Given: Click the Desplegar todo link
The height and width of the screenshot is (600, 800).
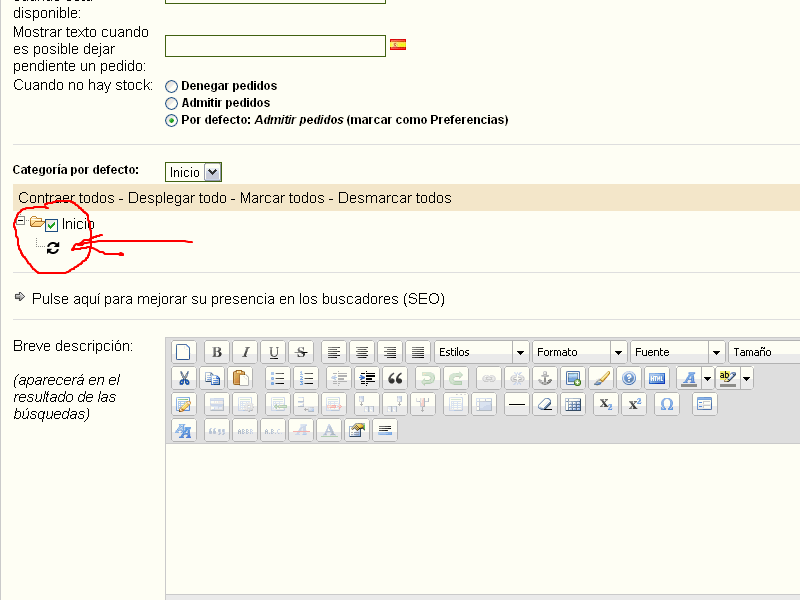Looking at the screenshot, I should point(177,198).
